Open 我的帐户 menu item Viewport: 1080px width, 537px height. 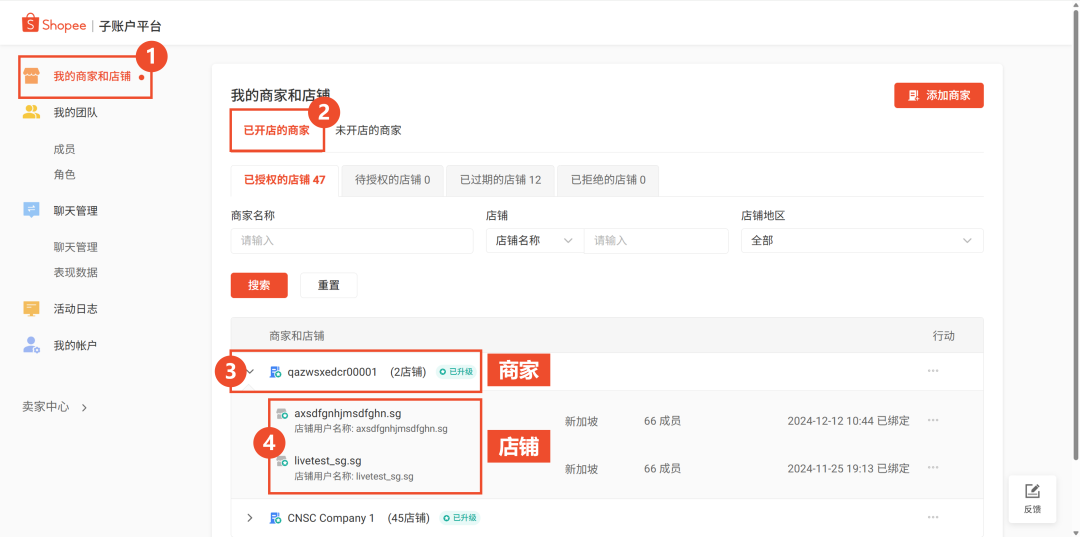[x=76, y=346]
